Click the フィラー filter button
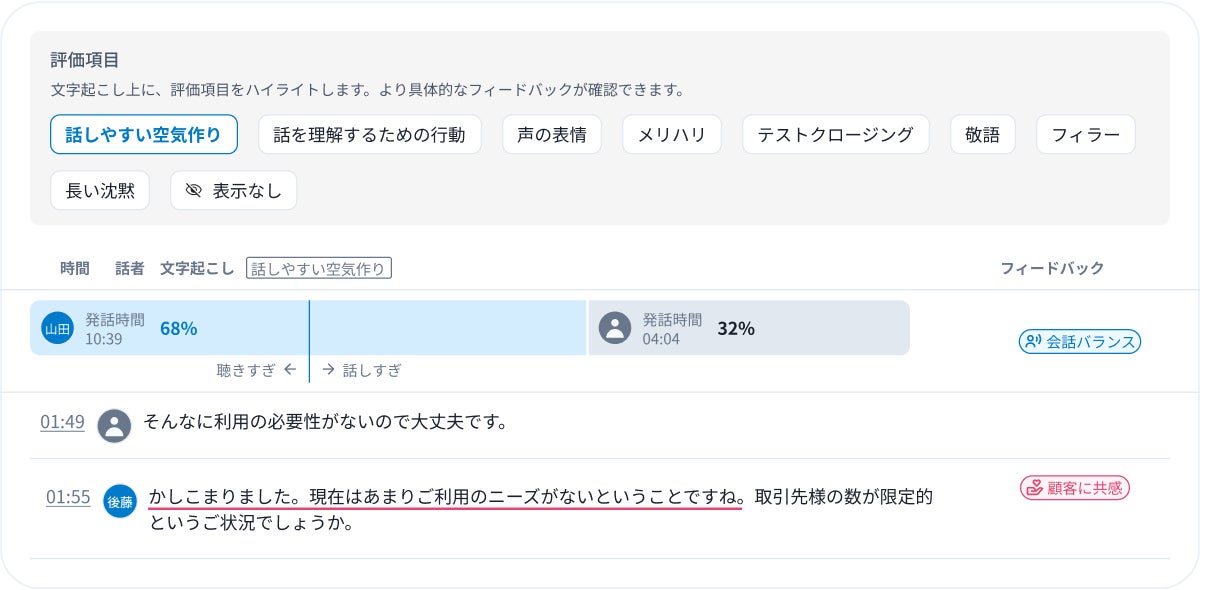1218x590 pixels. tap(1085, 134)
